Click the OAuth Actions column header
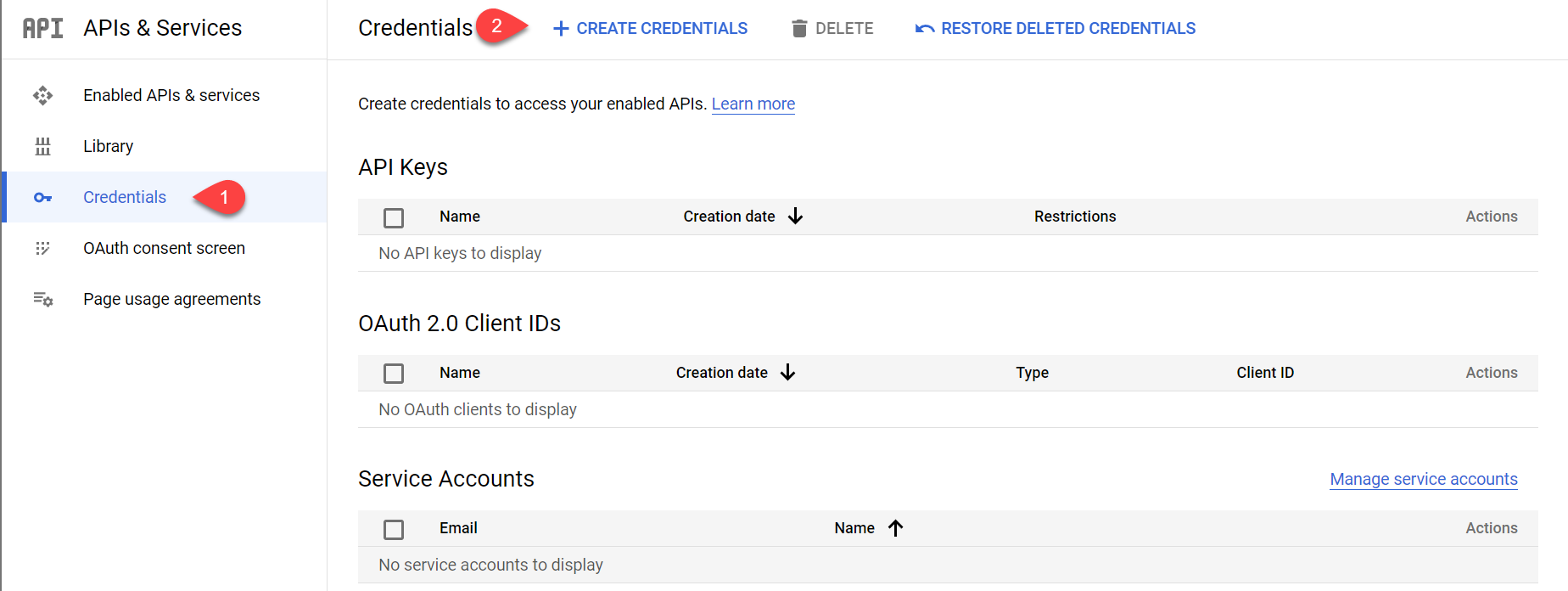 (x=1492, y=373)
